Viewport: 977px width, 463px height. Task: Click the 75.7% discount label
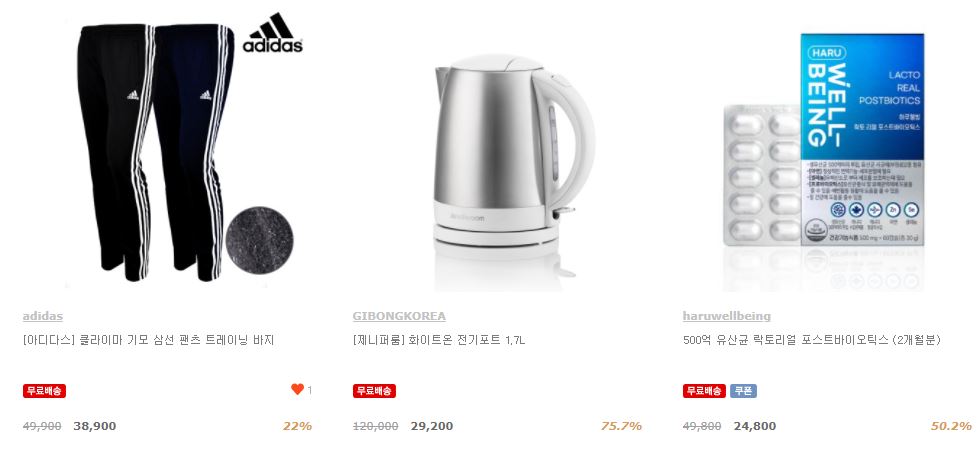(621, 426)
